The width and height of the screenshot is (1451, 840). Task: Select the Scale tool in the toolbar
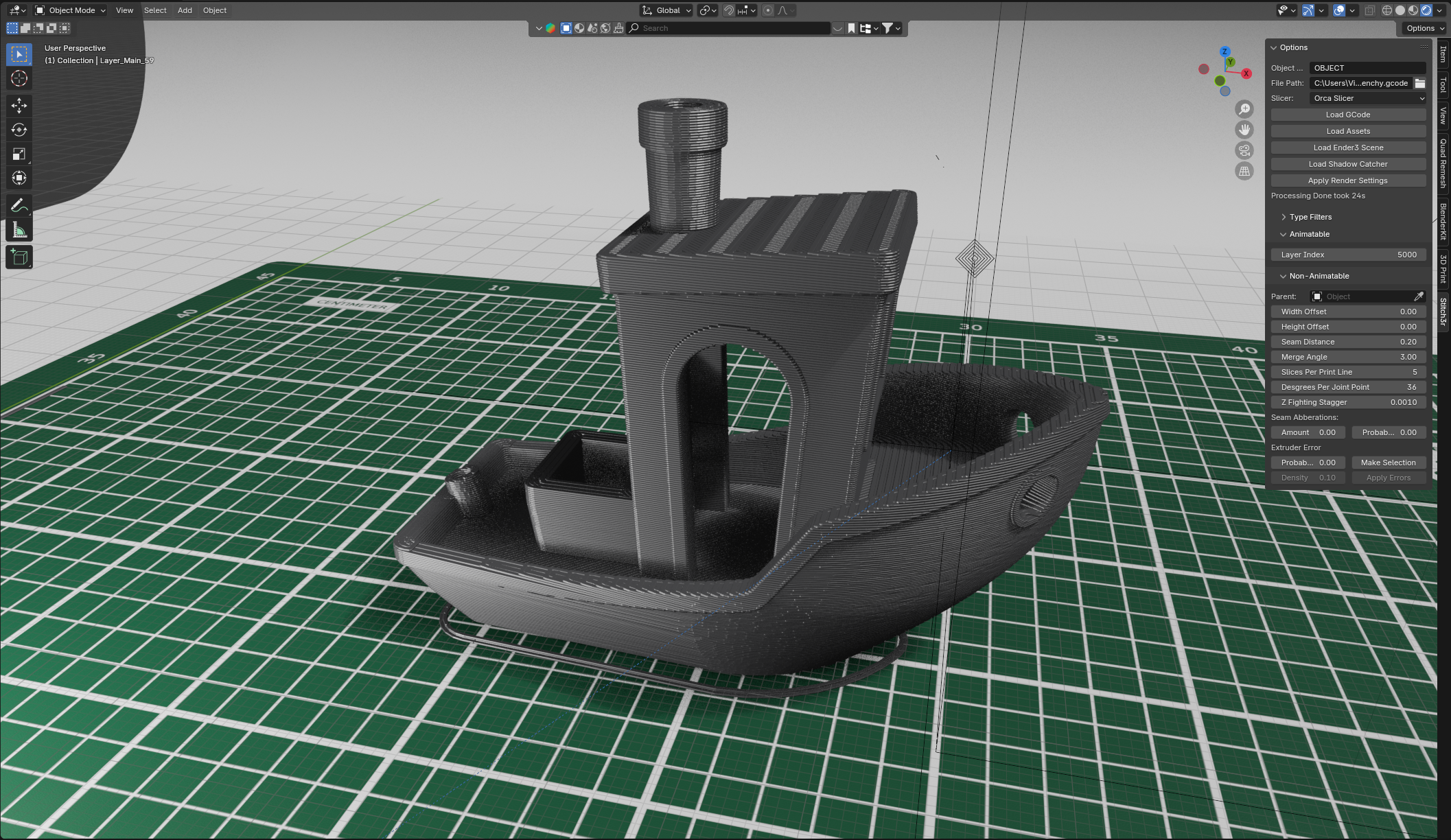[19, 154]
